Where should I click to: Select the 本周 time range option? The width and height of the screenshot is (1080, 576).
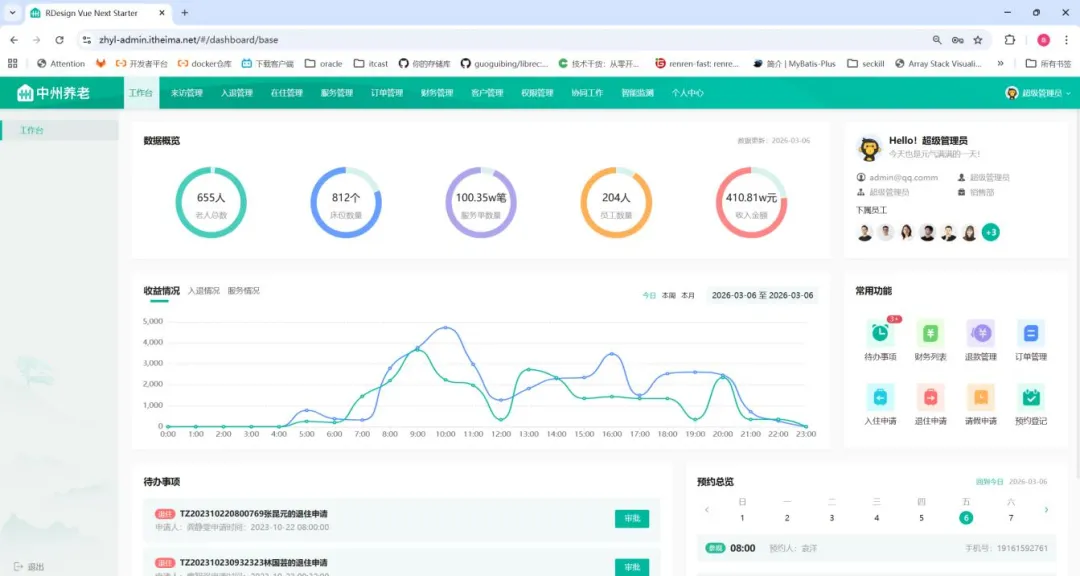(x=668, y=296)
